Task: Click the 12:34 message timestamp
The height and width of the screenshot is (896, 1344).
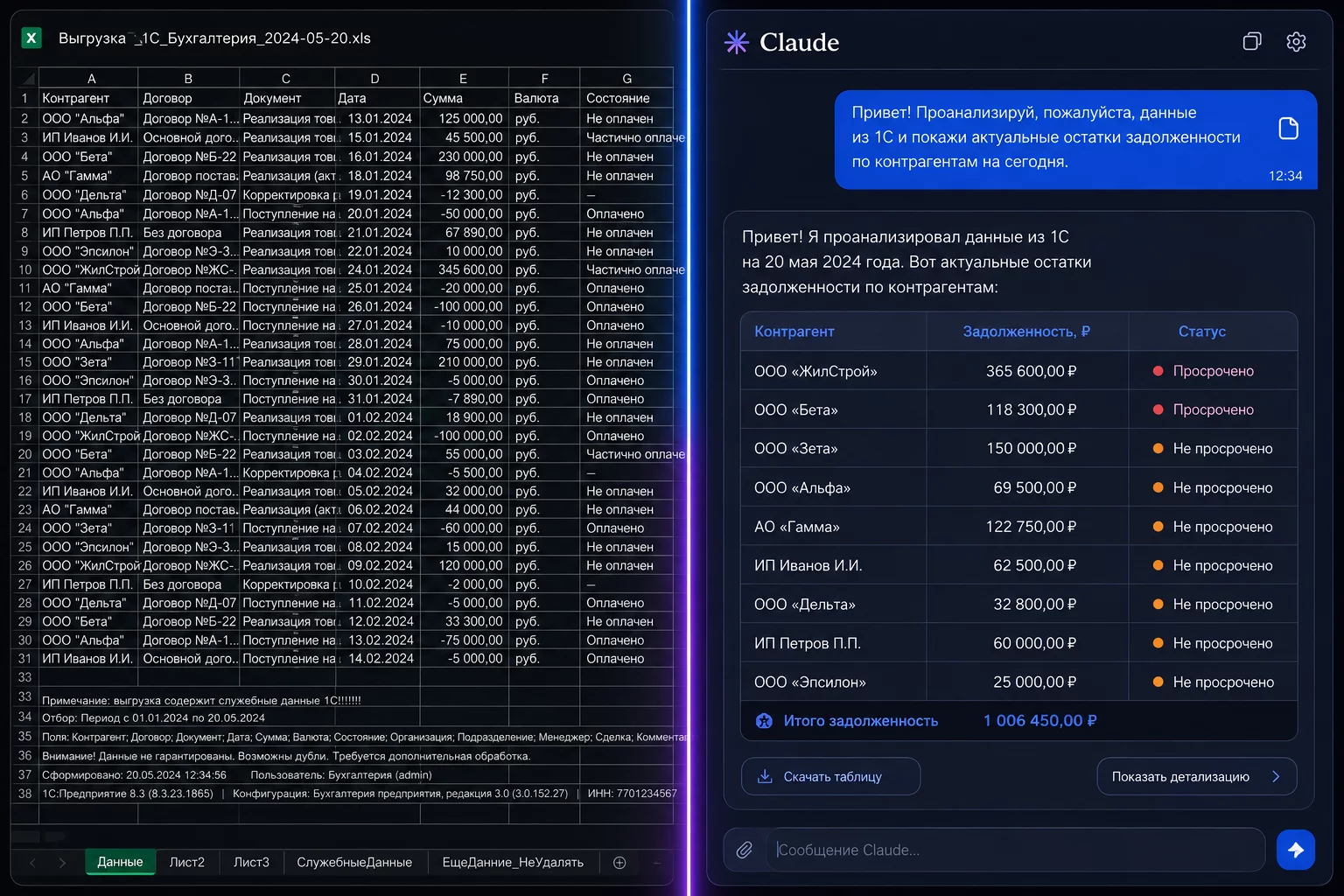Action: coord(1285,176)
